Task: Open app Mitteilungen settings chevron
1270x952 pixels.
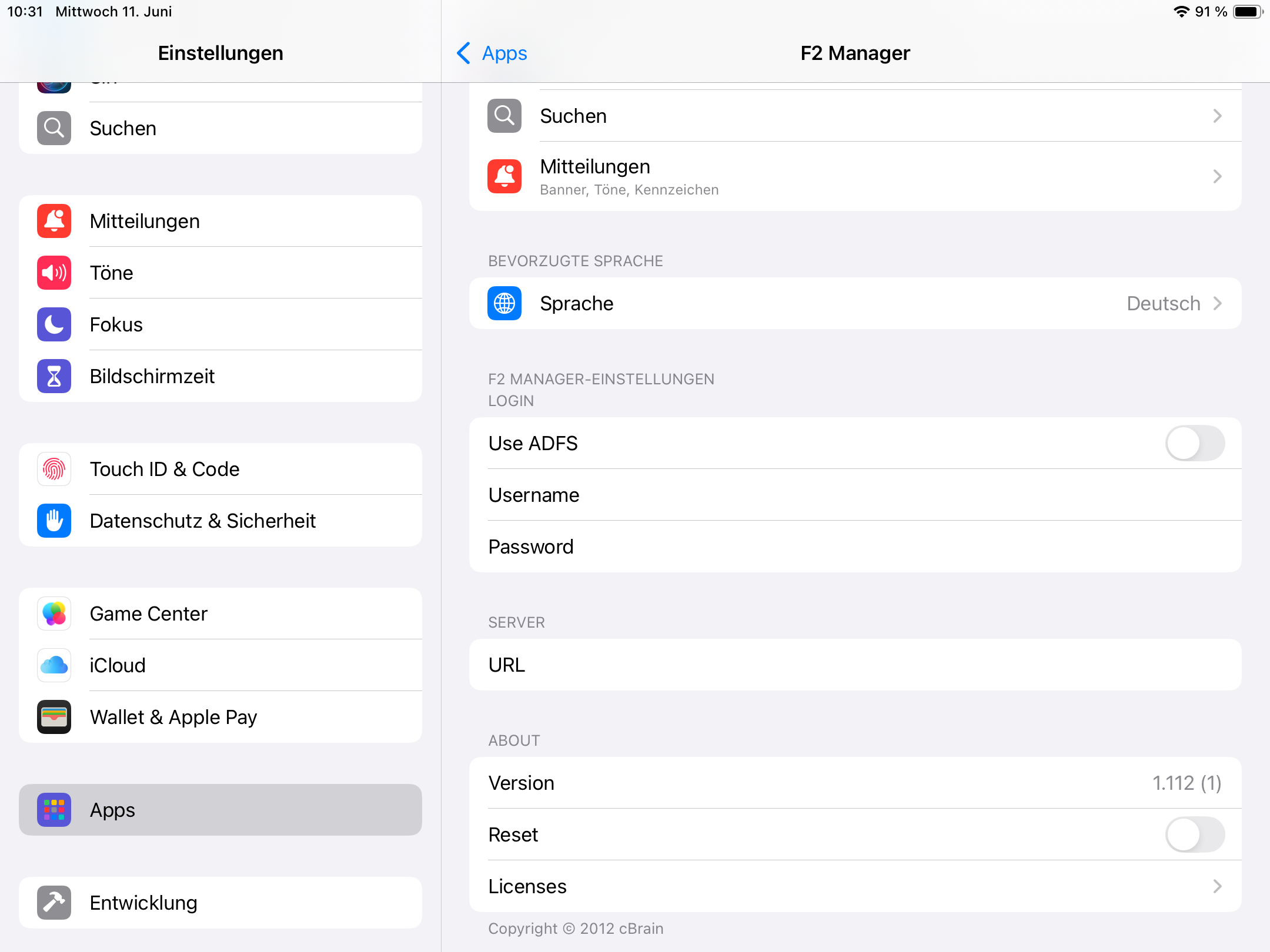Action: click(x=1217, y=176)
